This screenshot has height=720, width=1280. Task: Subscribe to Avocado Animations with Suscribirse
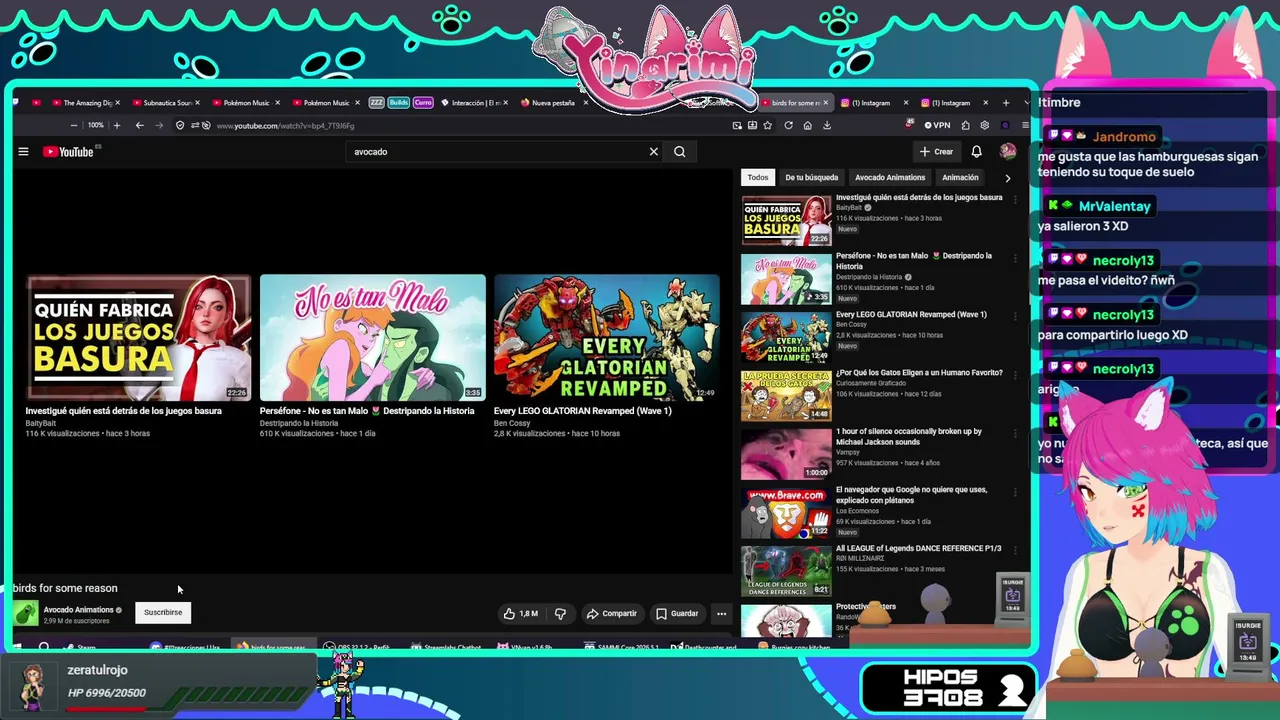[163, 612]
